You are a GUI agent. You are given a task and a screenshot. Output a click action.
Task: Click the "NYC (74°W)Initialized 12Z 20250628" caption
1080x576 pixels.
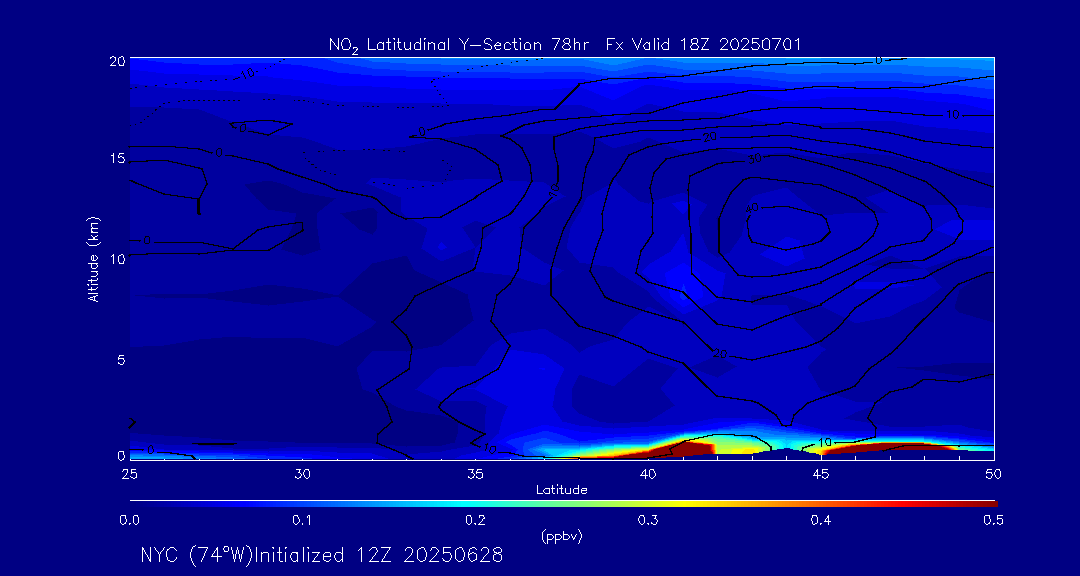point(322,555)
